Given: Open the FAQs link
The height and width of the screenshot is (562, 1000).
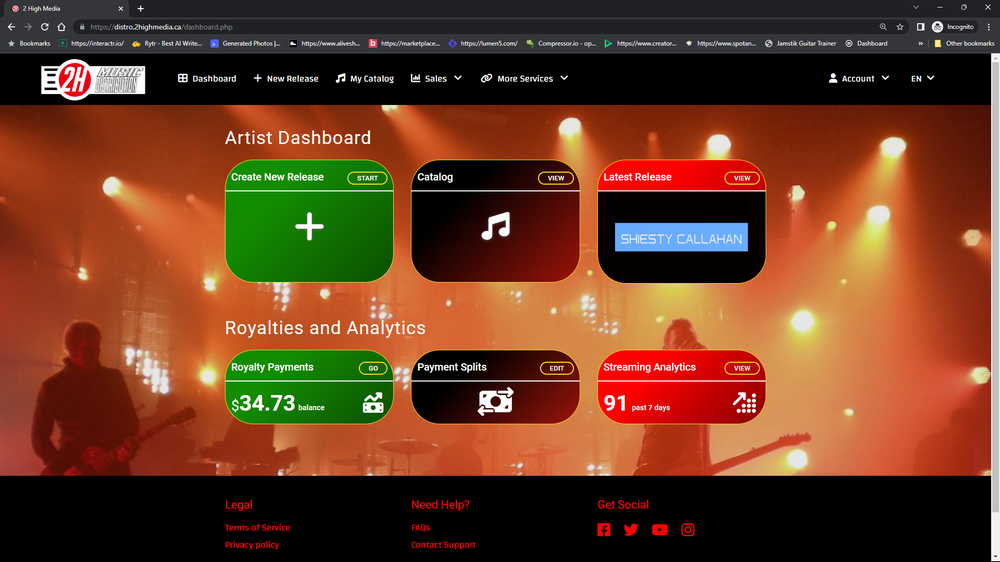Looking at the screenshot, I should point(421,528).
